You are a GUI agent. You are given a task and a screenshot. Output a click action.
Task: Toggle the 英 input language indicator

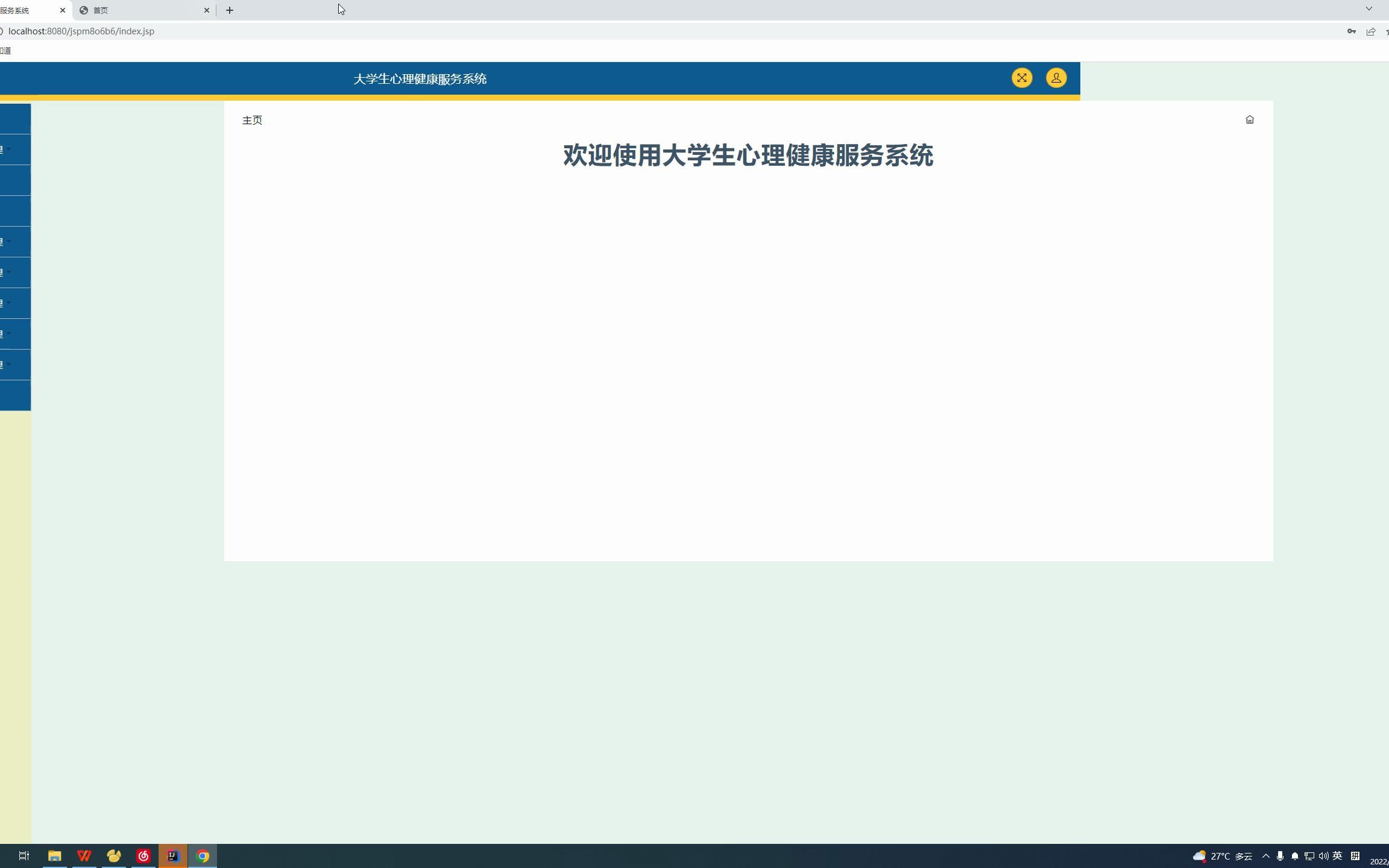[x=1337, y=856]
